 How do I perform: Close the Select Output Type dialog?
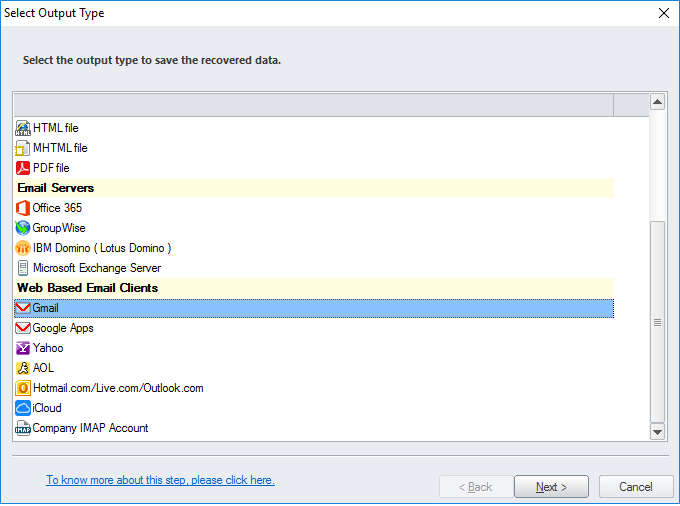point(664,13)
